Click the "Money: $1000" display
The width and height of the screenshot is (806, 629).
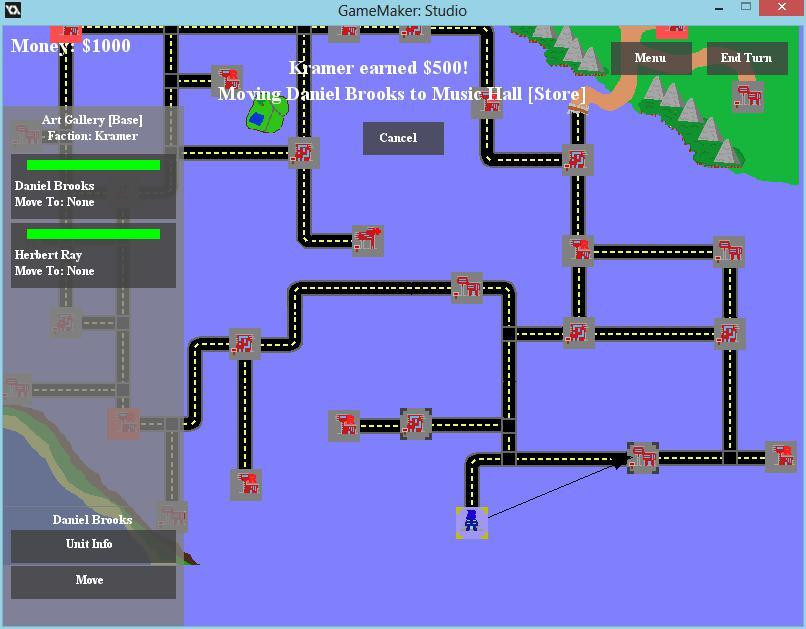[x=71, y=46]
